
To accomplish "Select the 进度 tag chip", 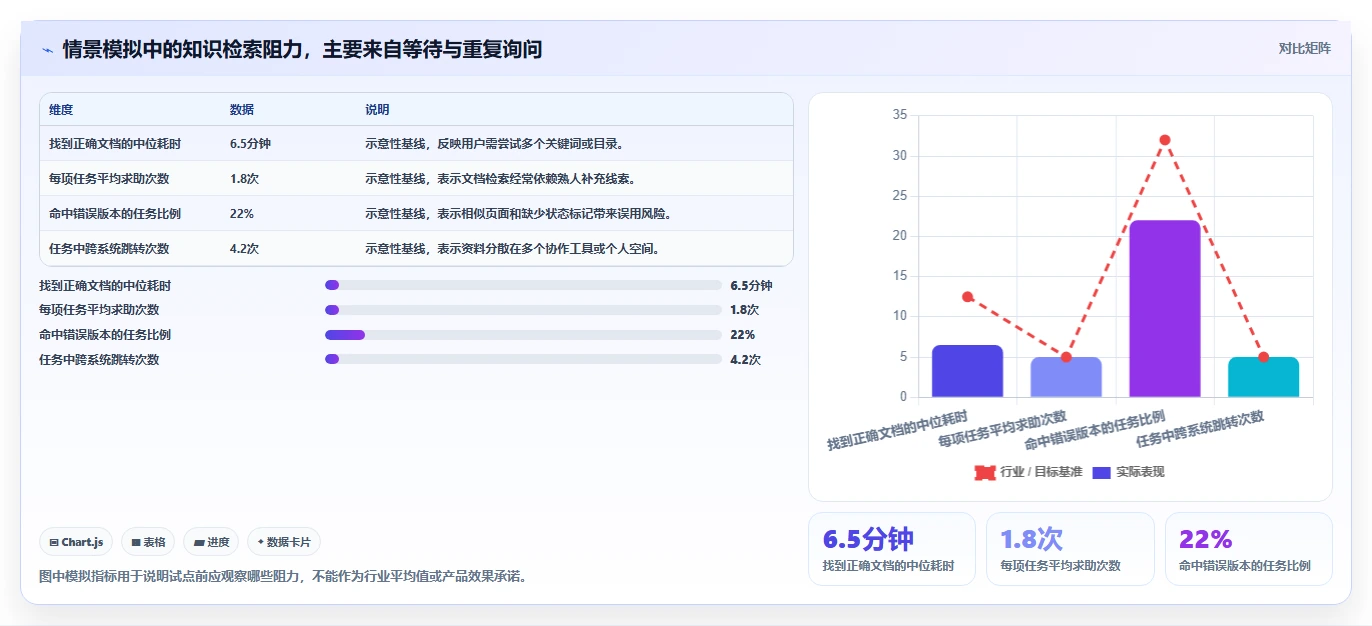I will click(211, 542).
